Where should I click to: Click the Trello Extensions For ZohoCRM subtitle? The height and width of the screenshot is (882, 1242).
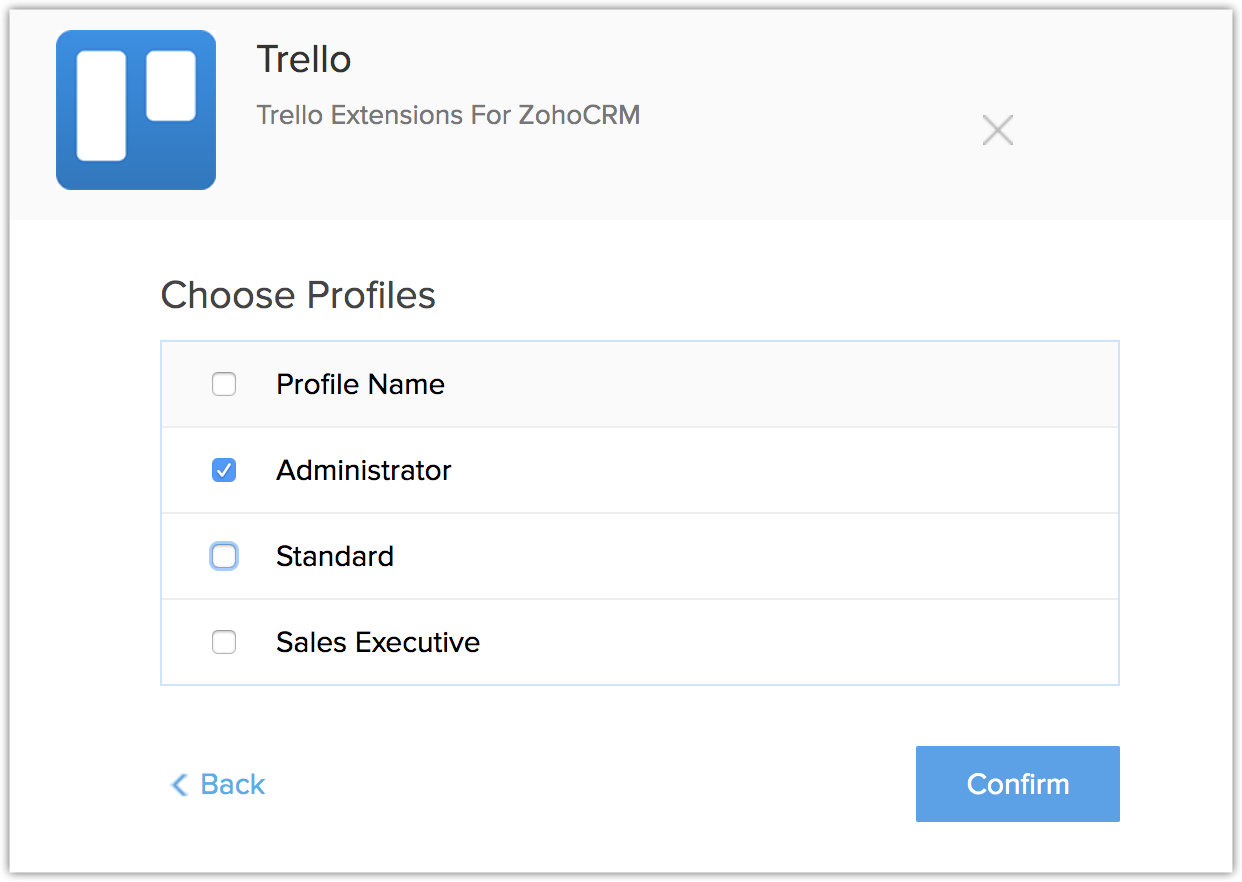coord(448,115)
